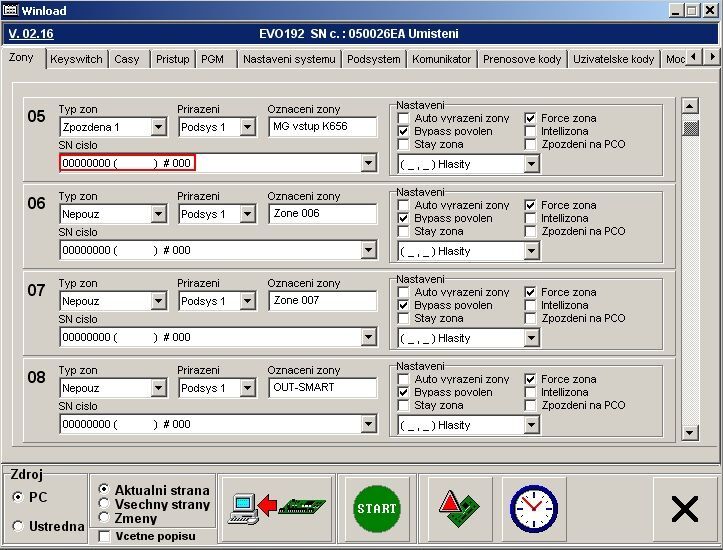Select the Vsechny strany option
Viewport: 723px width, 550px height.
(104, 505)
